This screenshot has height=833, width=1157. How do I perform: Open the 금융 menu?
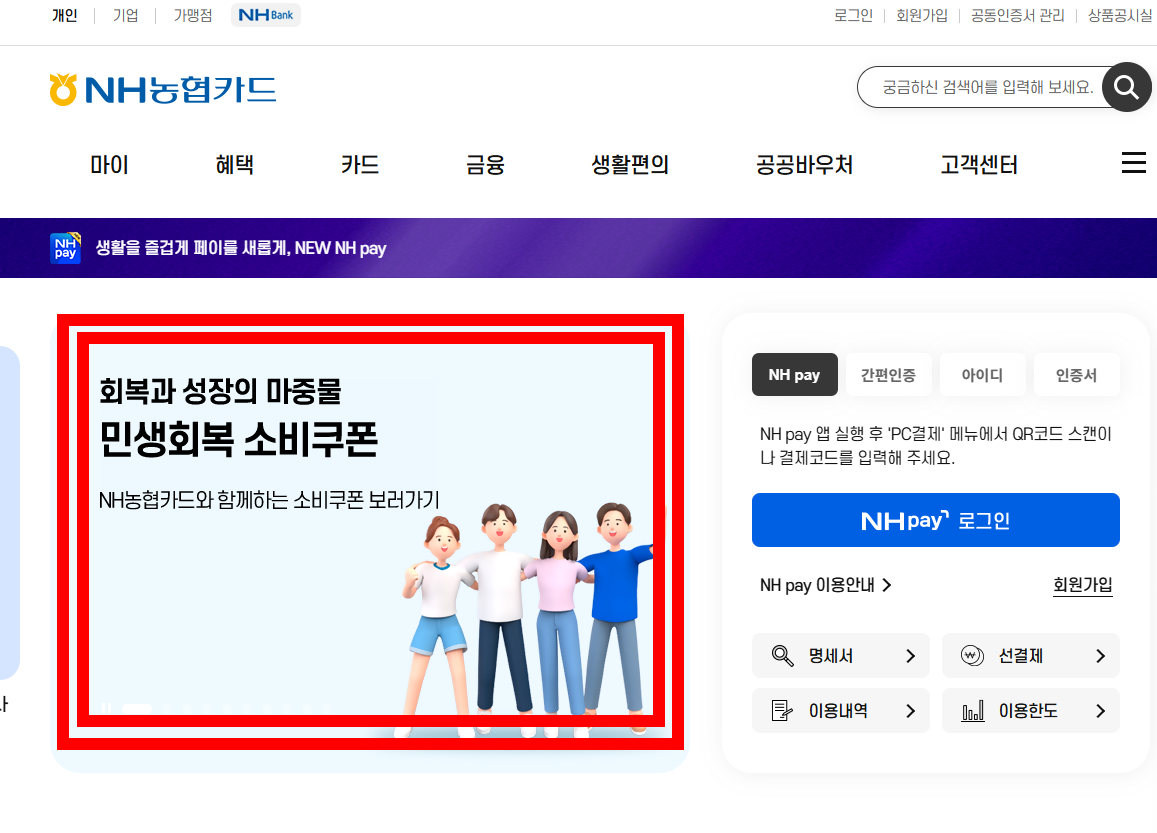486,165
